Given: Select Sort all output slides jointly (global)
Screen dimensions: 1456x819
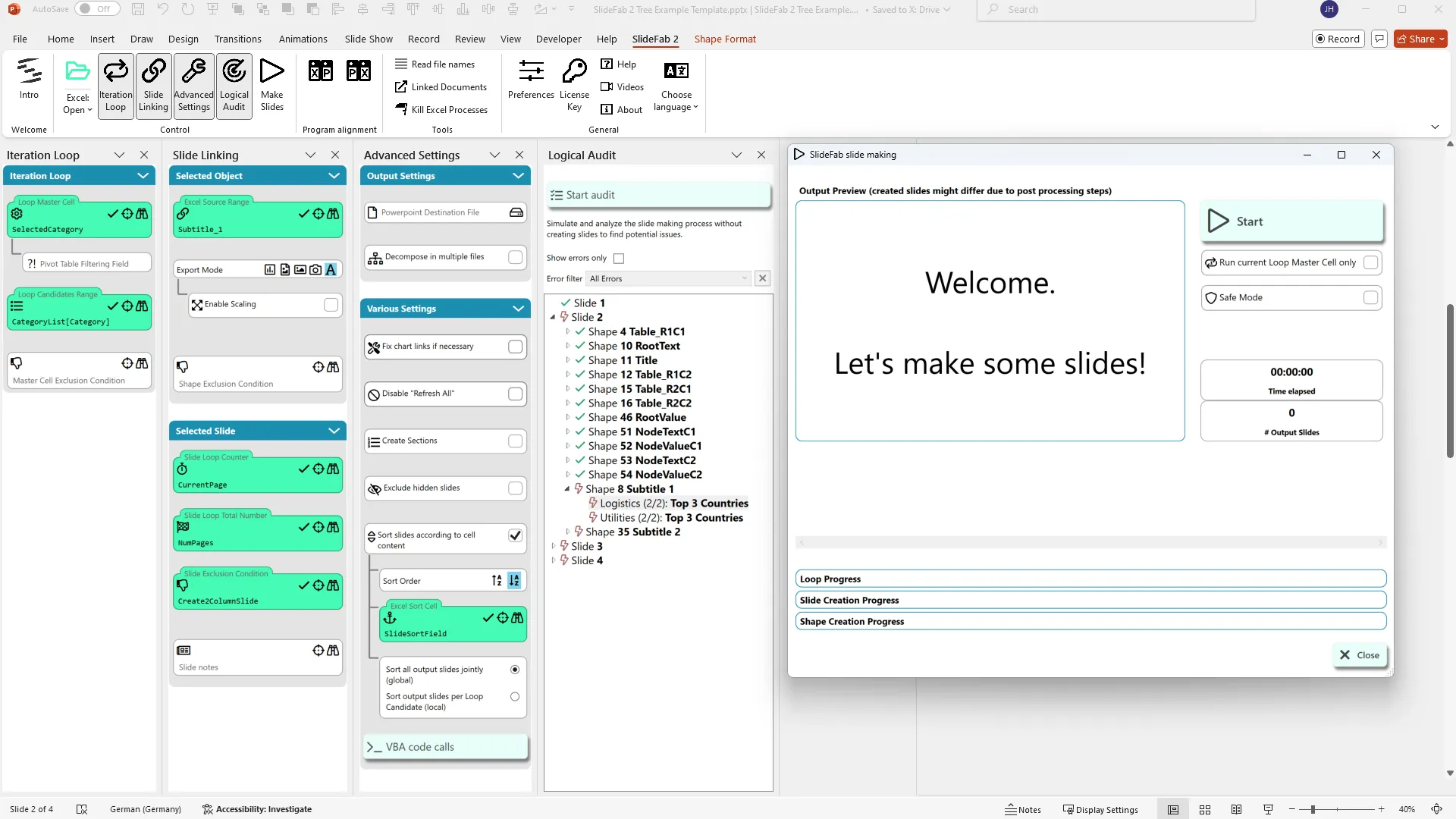Looking at the screenshot, I should (515, 670).
